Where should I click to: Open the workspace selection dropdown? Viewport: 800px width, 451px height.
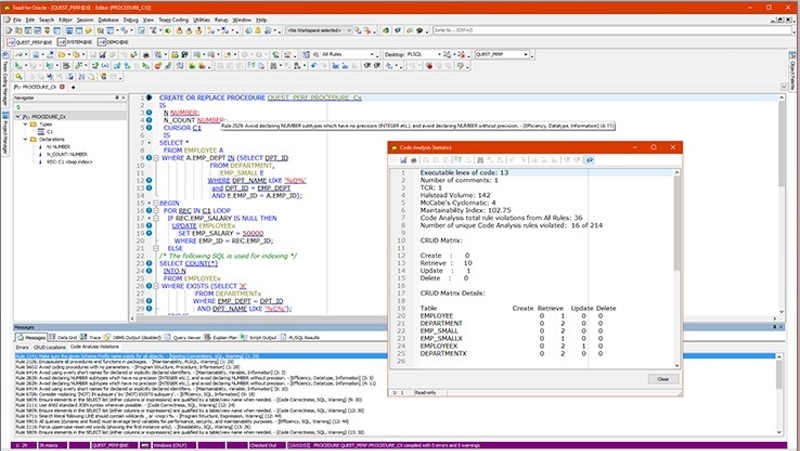[319, 31]
